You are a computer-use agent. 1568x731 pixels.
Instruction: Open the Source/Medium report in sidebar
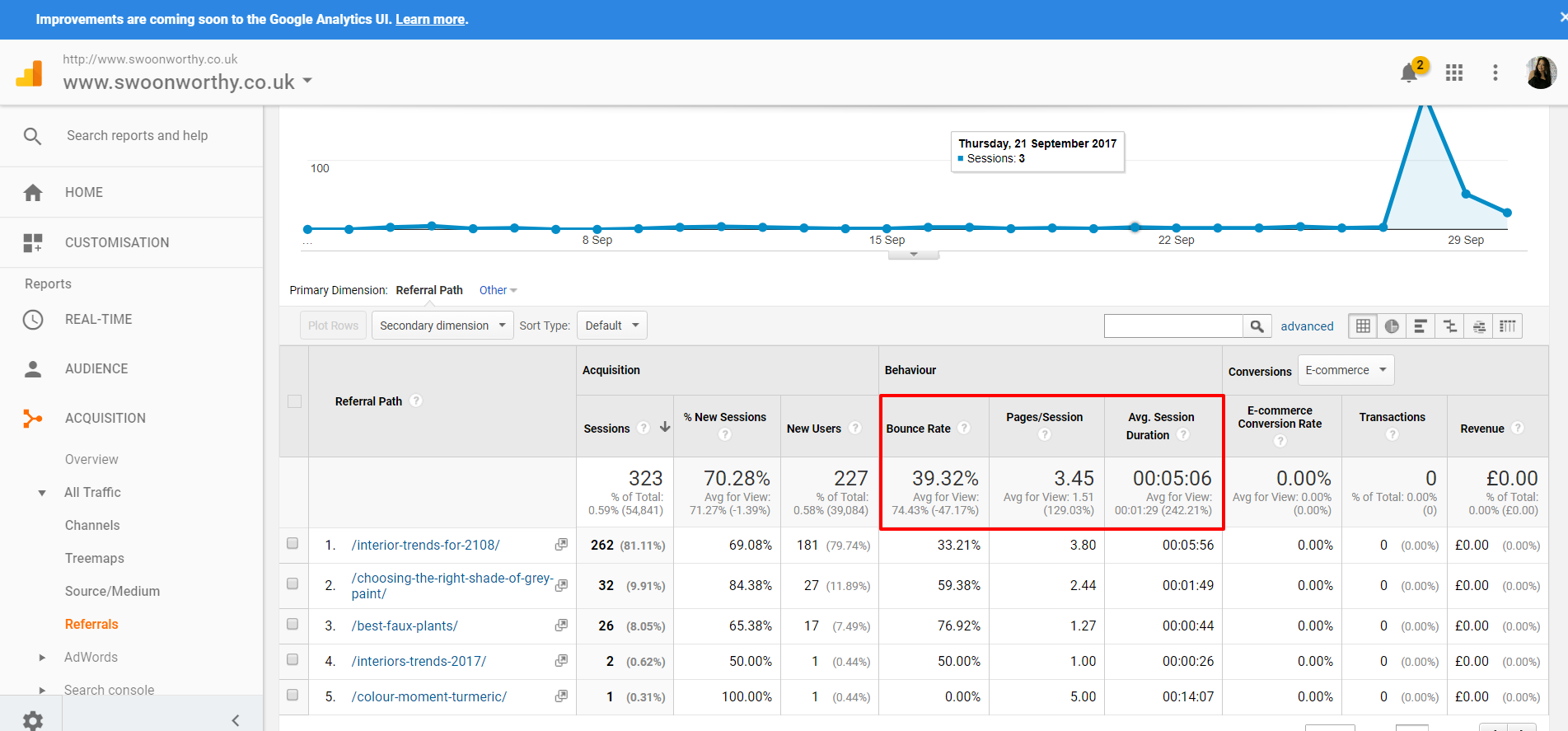pos(112,591)
